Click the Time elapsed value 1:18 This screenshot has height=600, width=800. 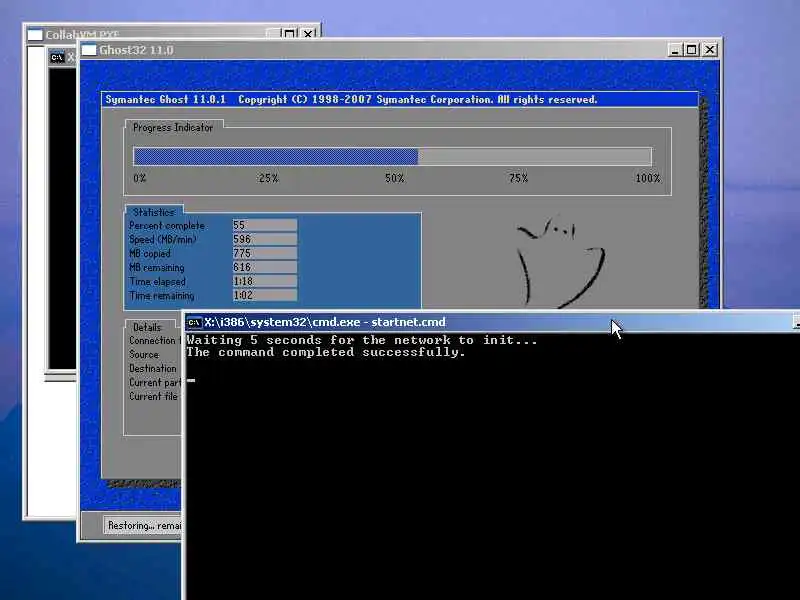[264, 281]
